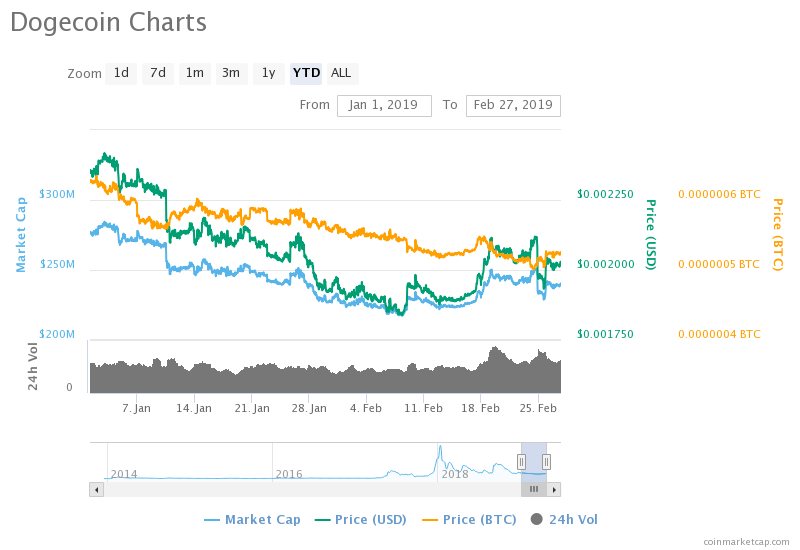The width and height of the screenshot is (800, 550).
Task: Click the 0.0000005 BTC axis label
Action: (x=719, y=264)
